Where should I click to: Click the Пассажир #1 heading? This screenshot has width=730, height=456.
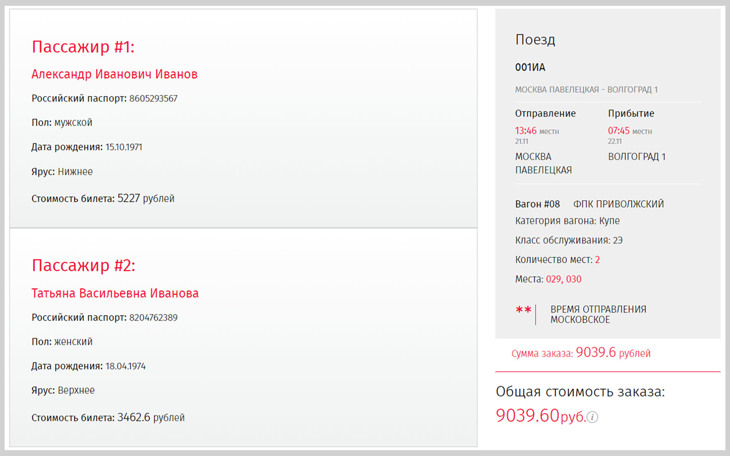click(x=83, y=47)
